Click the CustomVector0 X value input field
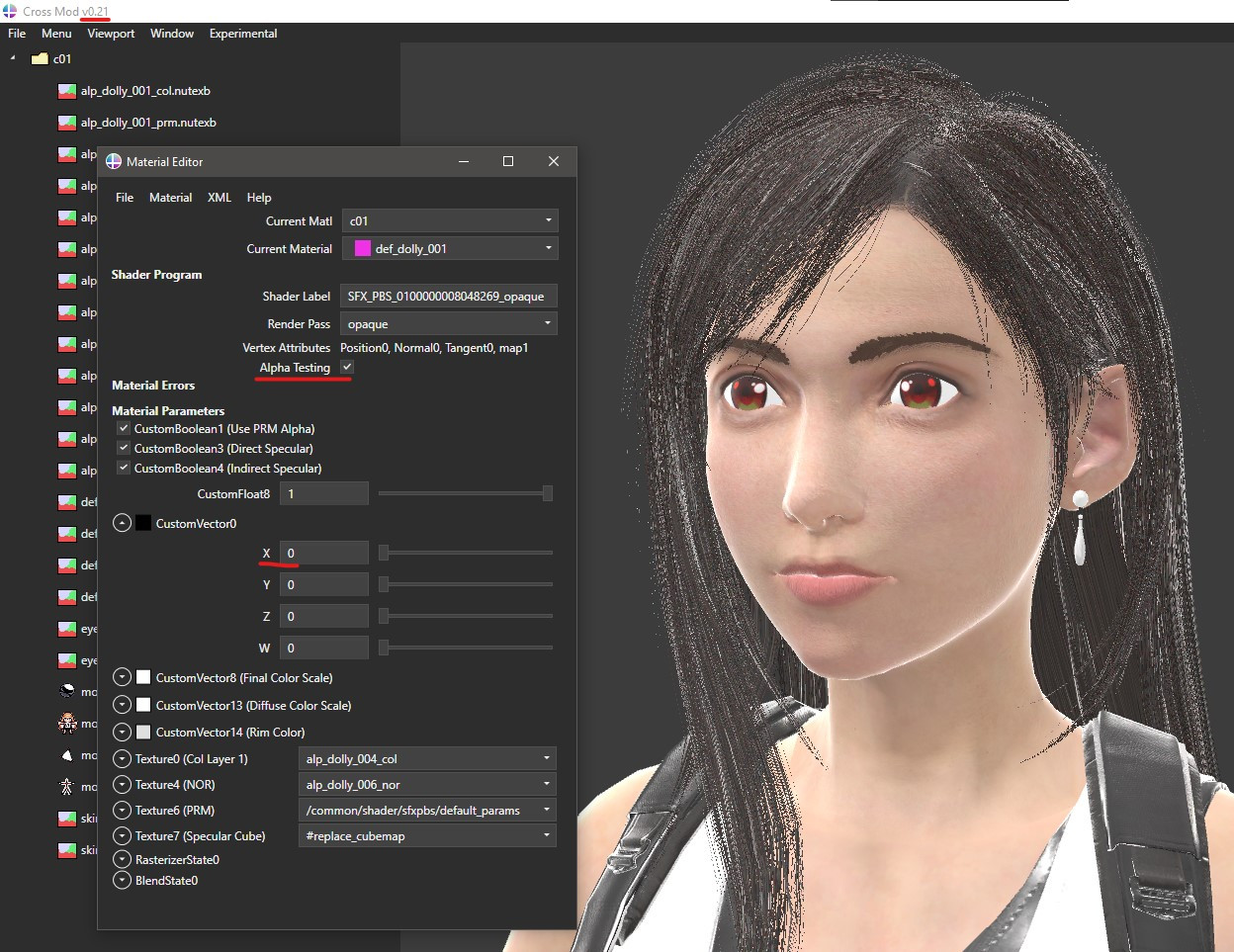The image size is (1234, 952). [x=323, y=553]
